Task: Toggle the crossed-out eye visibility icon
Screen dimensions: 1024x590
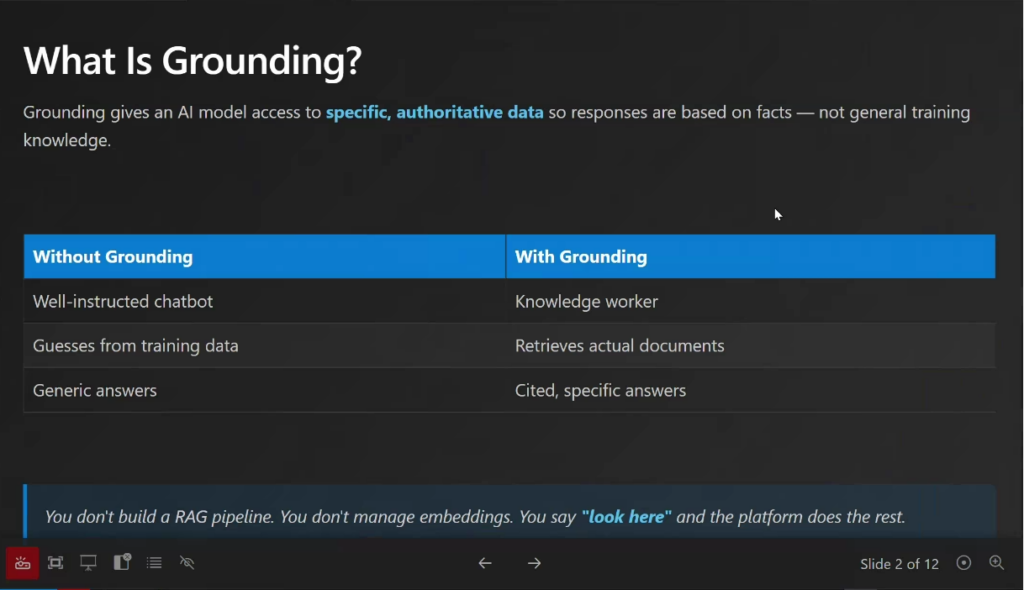Action: point(187,563)
